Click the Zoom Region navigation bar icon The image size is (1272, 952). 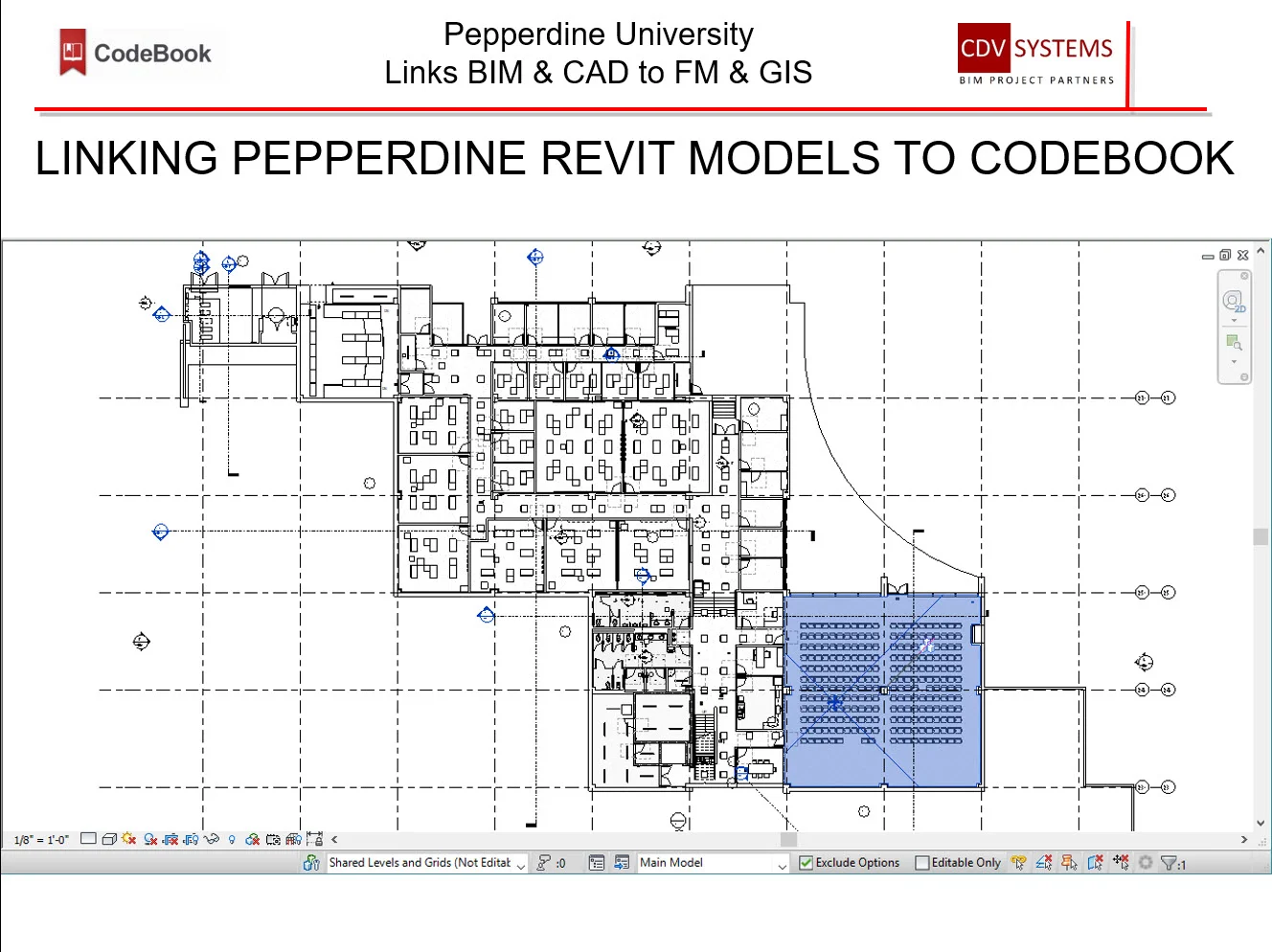(x=1234, y=342)
